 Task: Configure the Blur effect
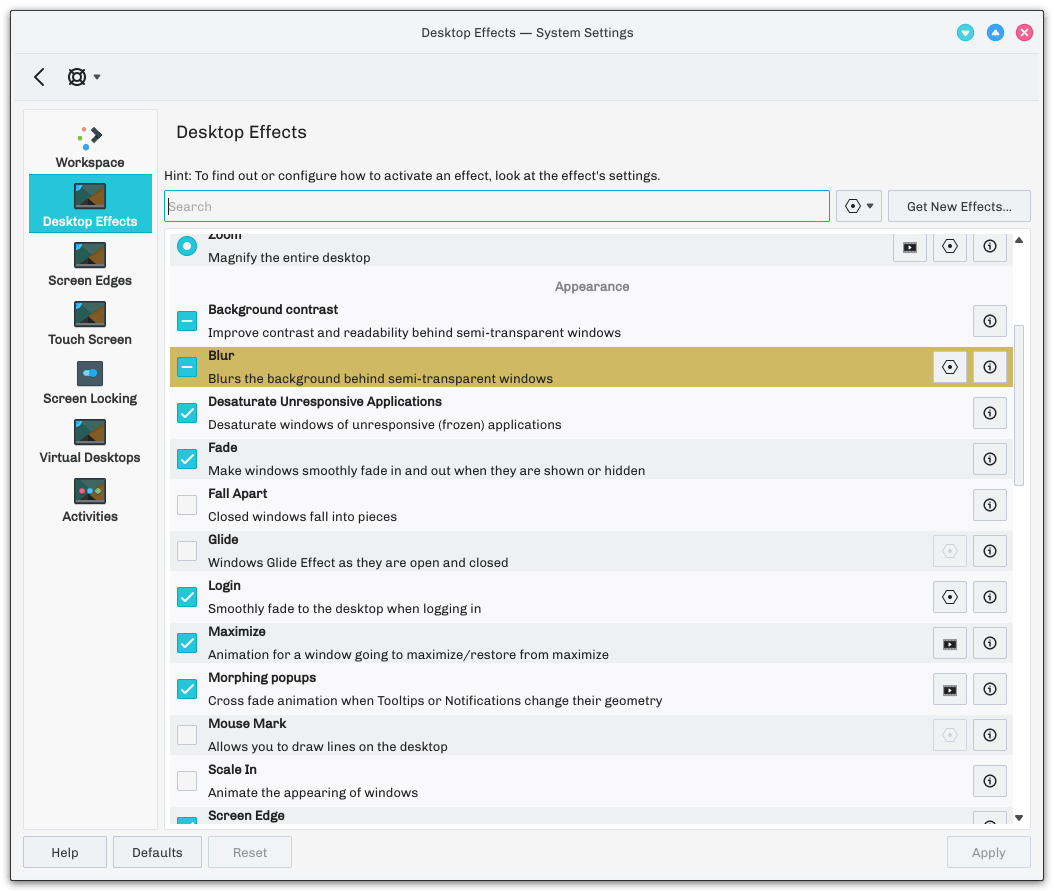pos(949,367)
